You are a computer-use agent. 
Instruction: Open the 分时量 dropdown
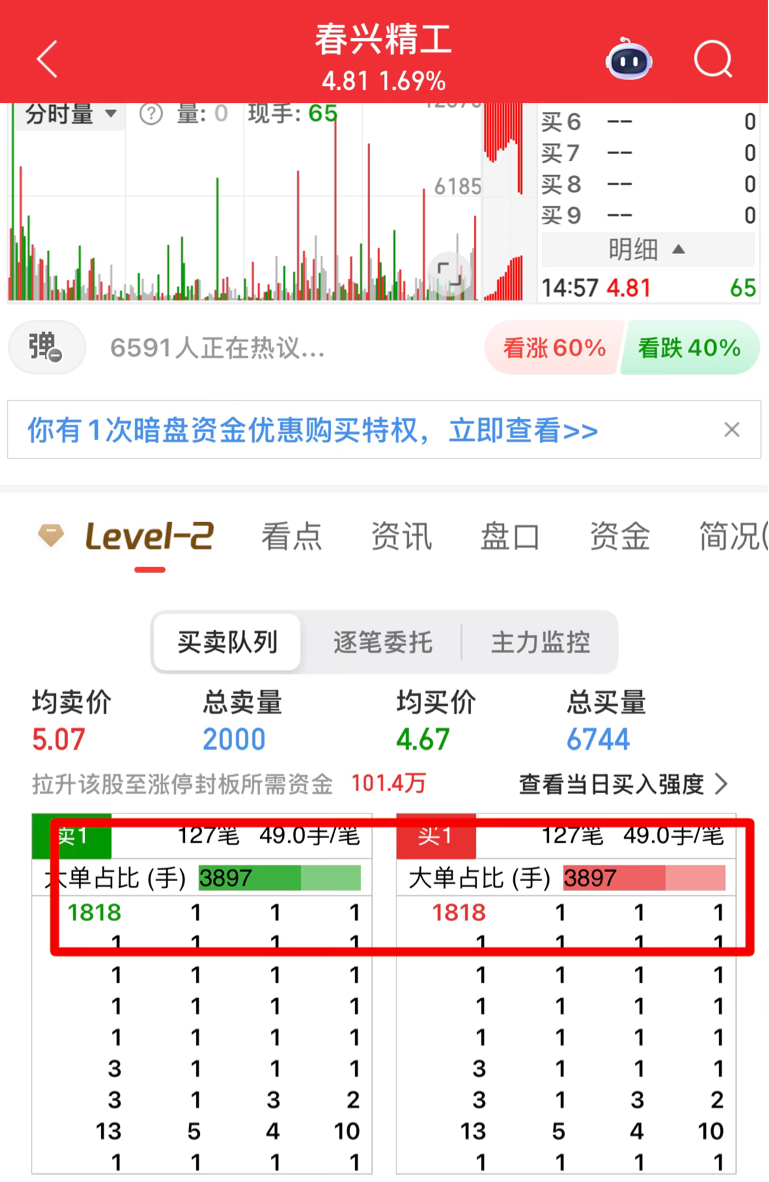70,114
